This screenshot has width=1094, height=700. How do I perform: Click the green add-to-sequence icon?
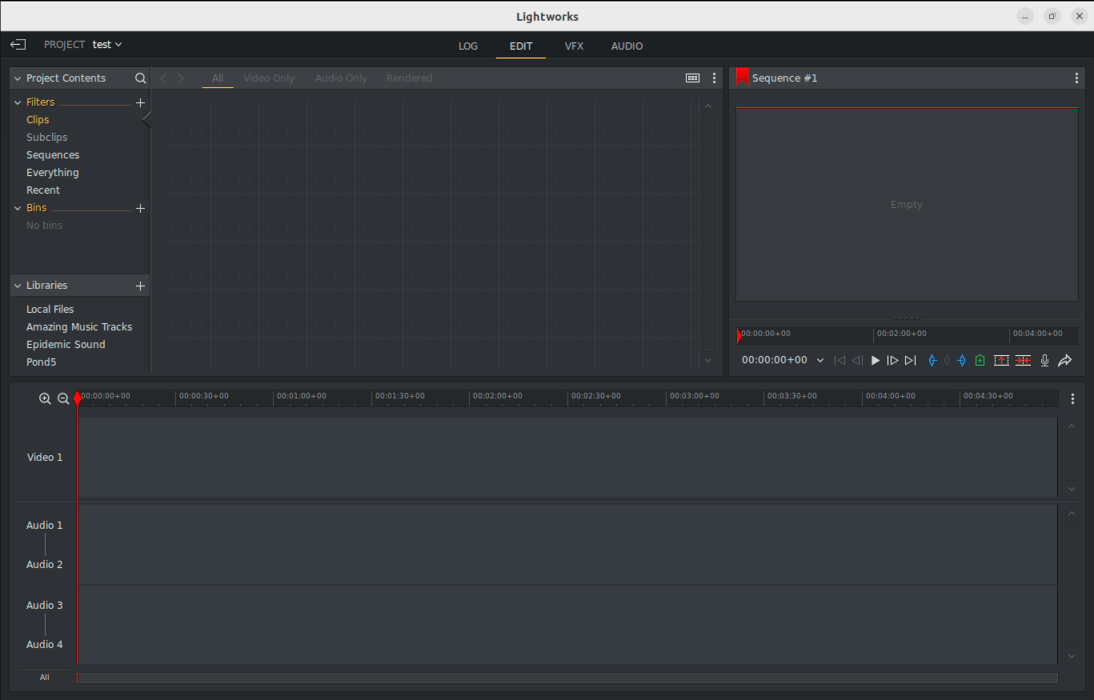pos(979,360)
